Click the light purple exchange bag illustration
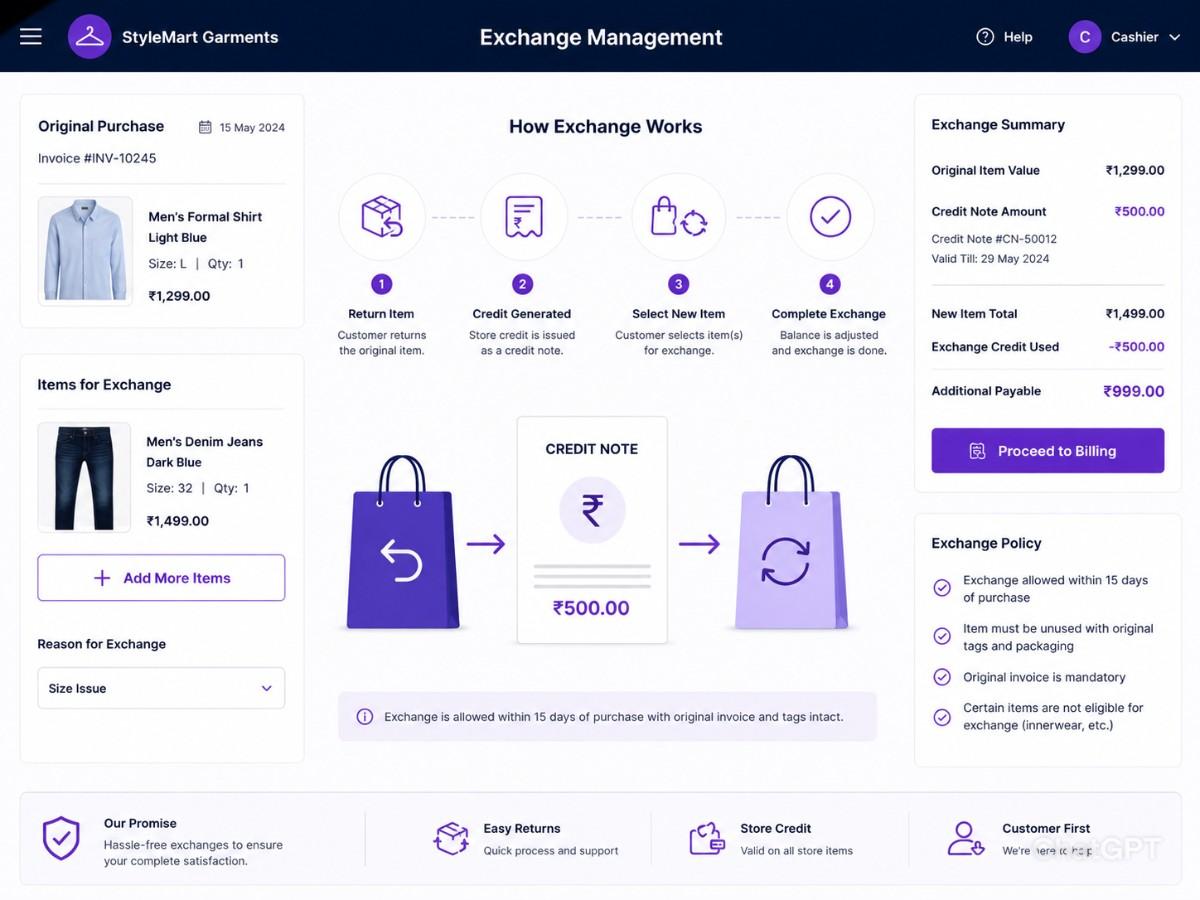The width and height of the screenshot is (1200, 900). 791,543
